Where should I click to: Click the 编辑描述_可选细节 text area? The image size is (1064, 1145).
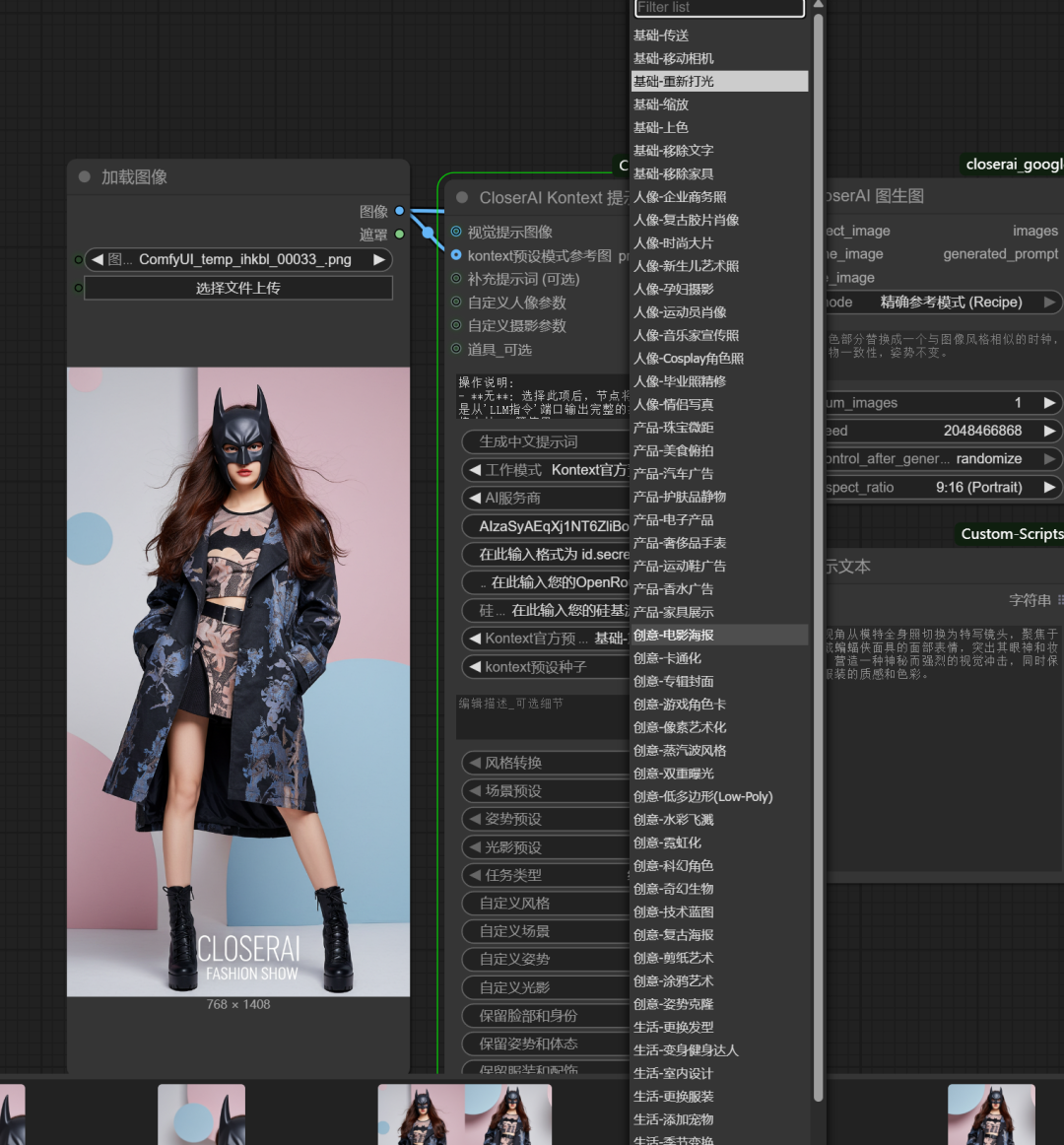543,716
